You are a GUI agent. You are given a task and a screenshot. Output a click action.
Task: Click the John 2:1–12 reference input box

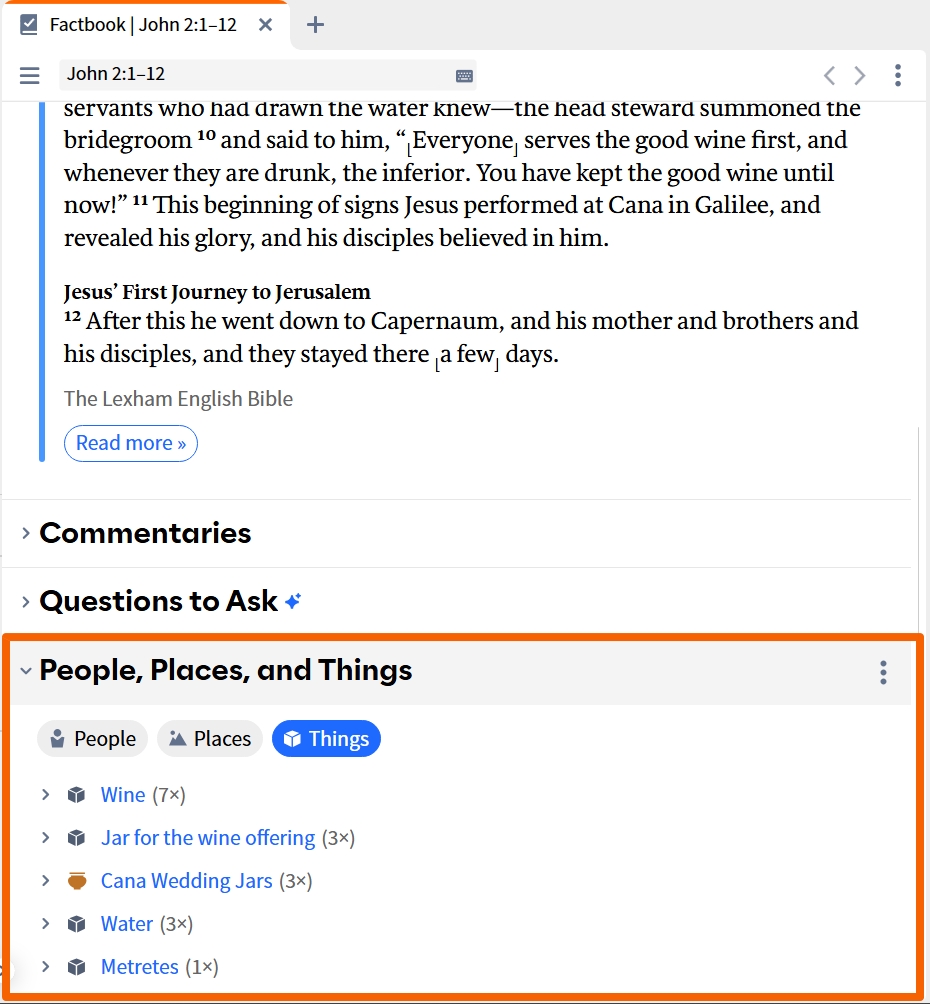[268, 75]
